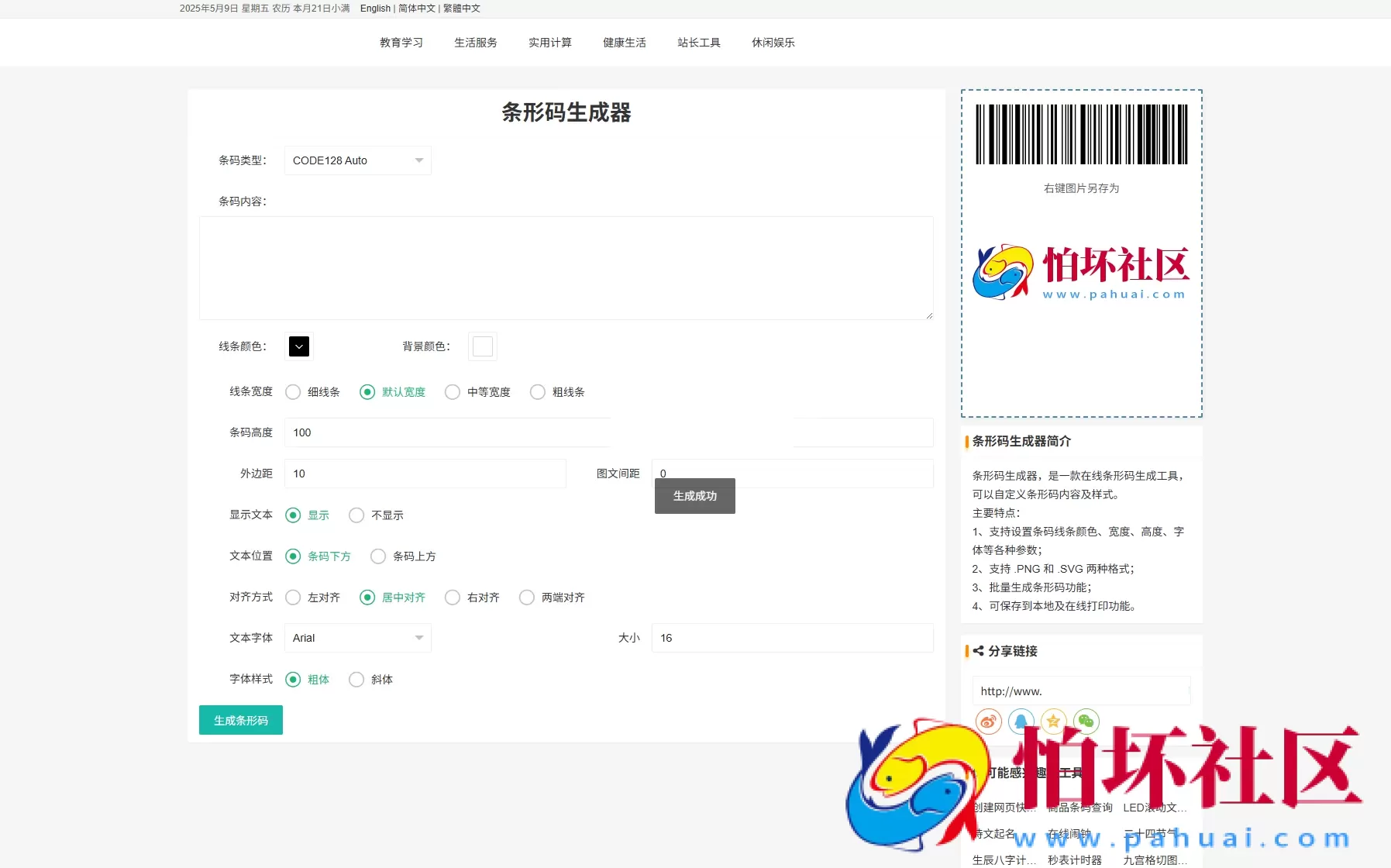Open the Arial font dropdown
This screenshot has height=868, width=1391.
[357, 638]
